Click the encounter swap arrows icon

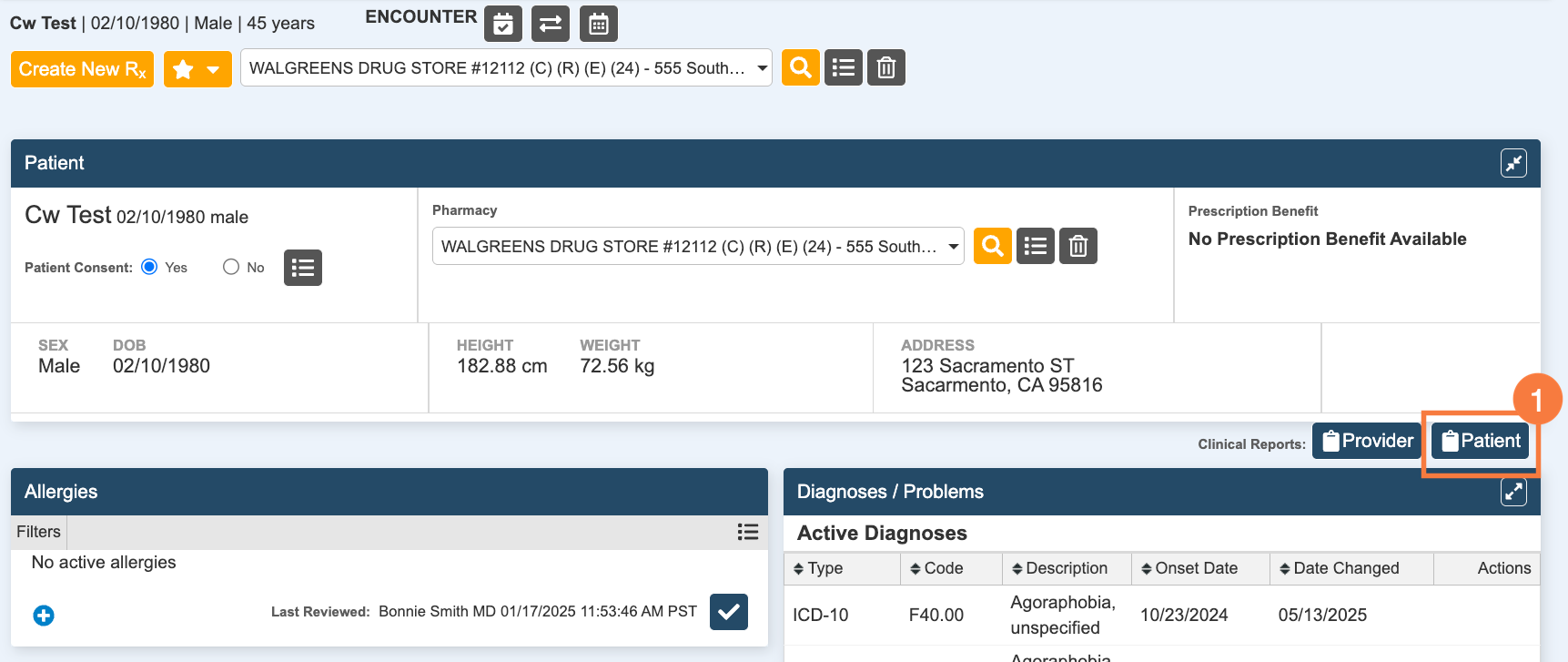(551, 24)
